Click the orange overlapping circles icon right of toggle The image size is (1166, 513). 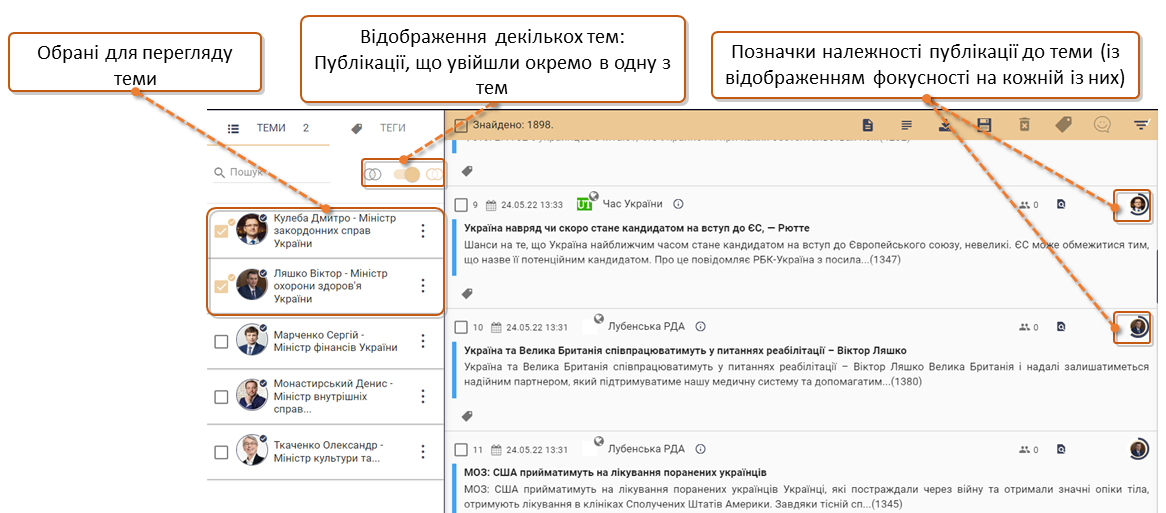point(434,174)
